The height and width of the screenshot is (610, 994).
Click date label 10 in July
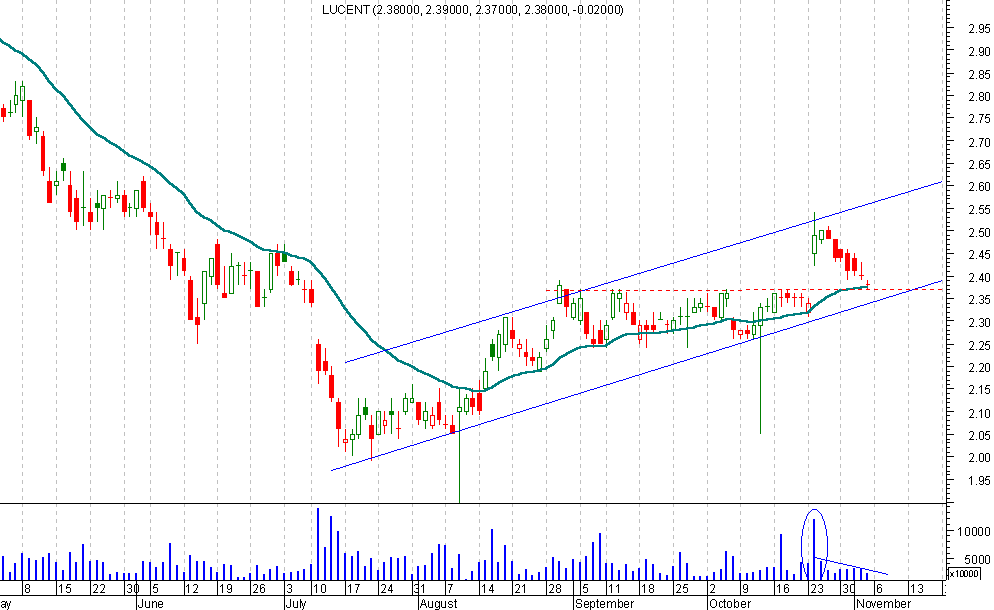(x=320, y=588)
